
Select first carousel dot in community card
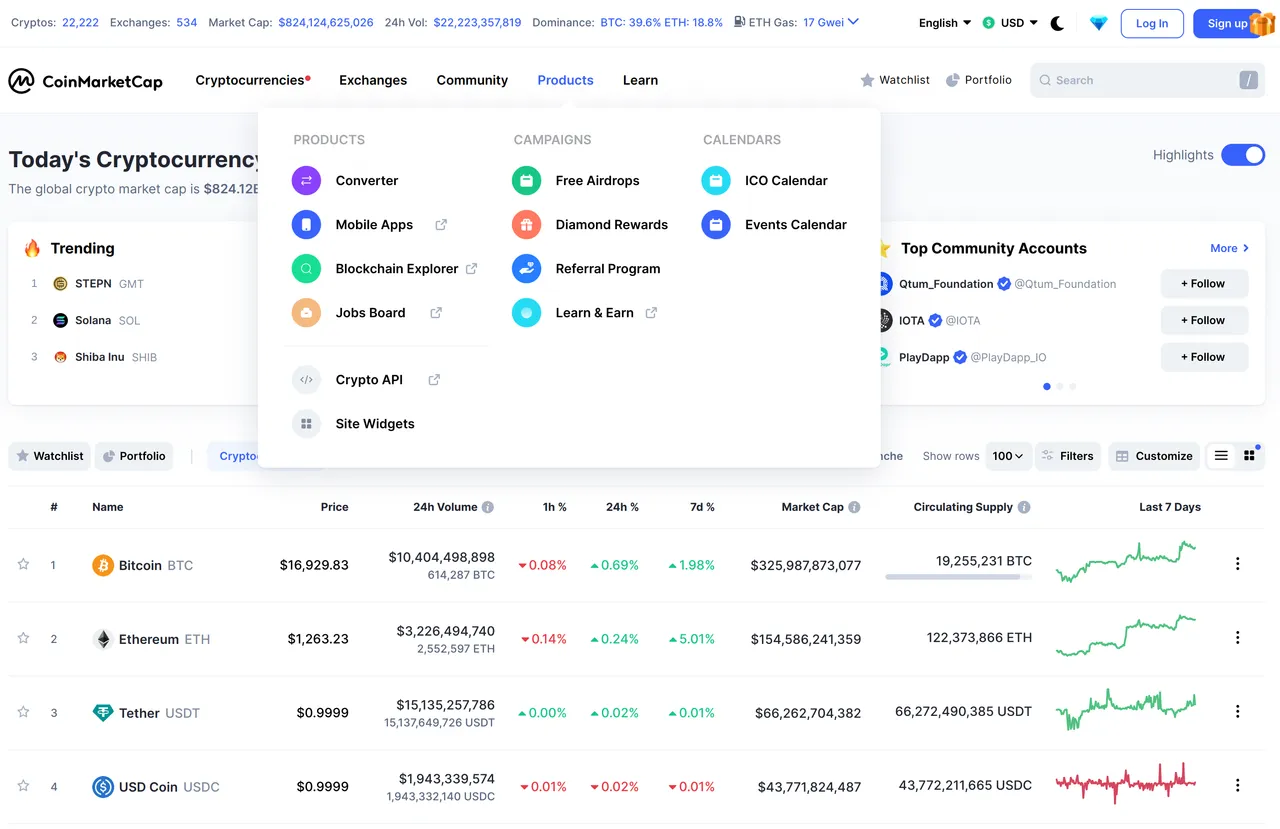click(x=1047, y=386)
